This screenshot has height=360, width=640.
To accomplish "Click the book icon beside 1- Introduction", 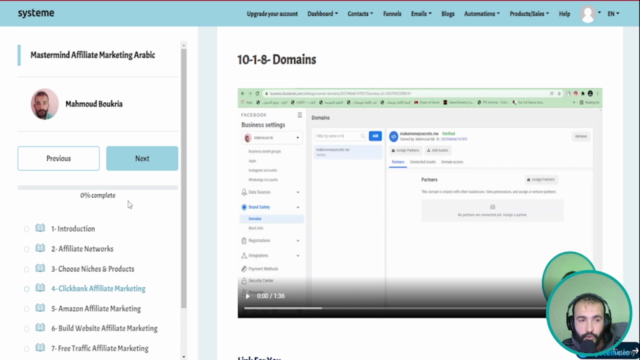I will [x=40, y=228].
